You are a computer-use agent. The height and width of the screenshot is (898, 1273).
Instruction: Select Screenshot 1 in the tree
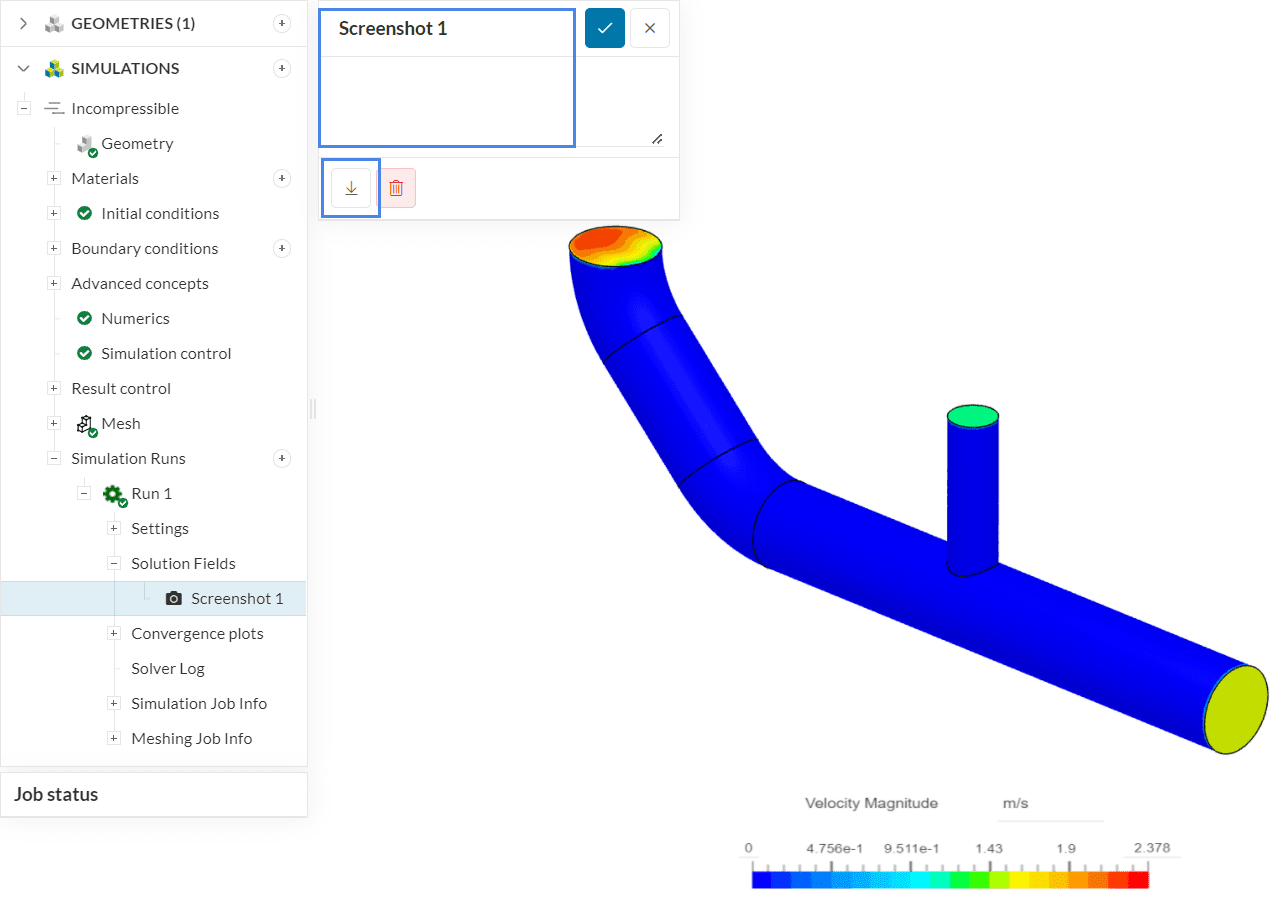point(236,598)
